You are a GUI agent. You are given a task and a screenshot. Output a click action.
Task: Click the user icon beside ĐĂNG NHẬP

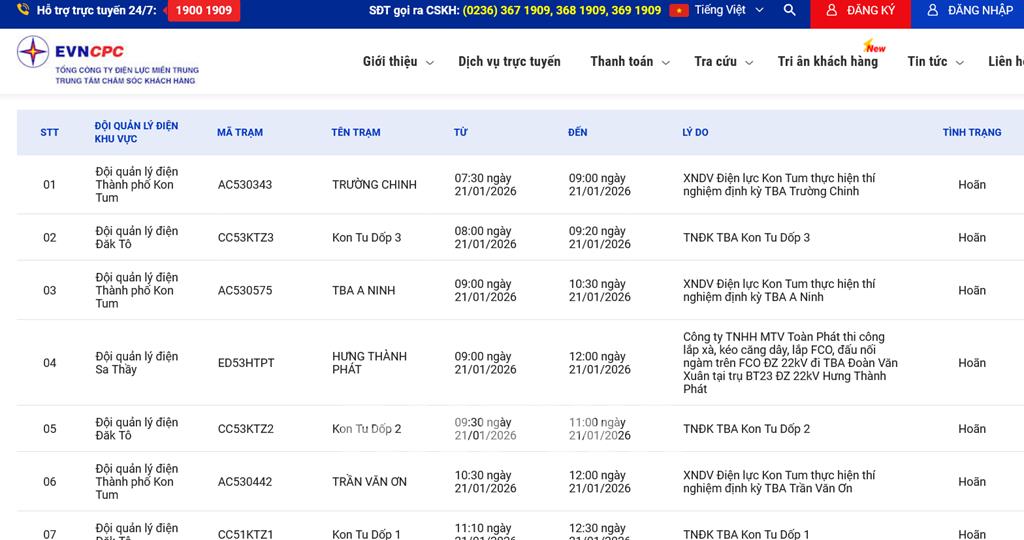[932, 10]
